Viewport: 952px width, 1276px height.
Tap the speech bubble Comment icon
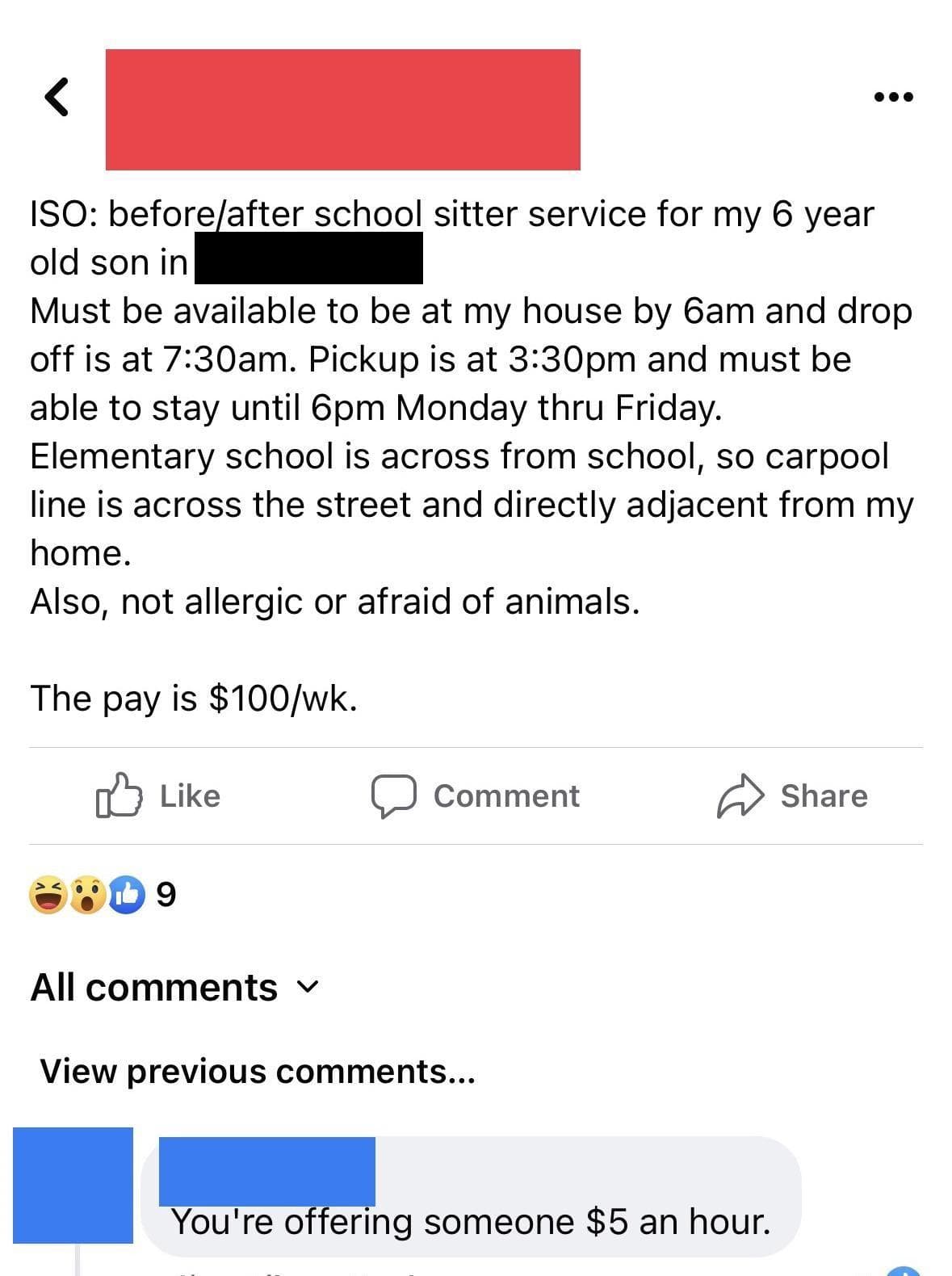393,795
